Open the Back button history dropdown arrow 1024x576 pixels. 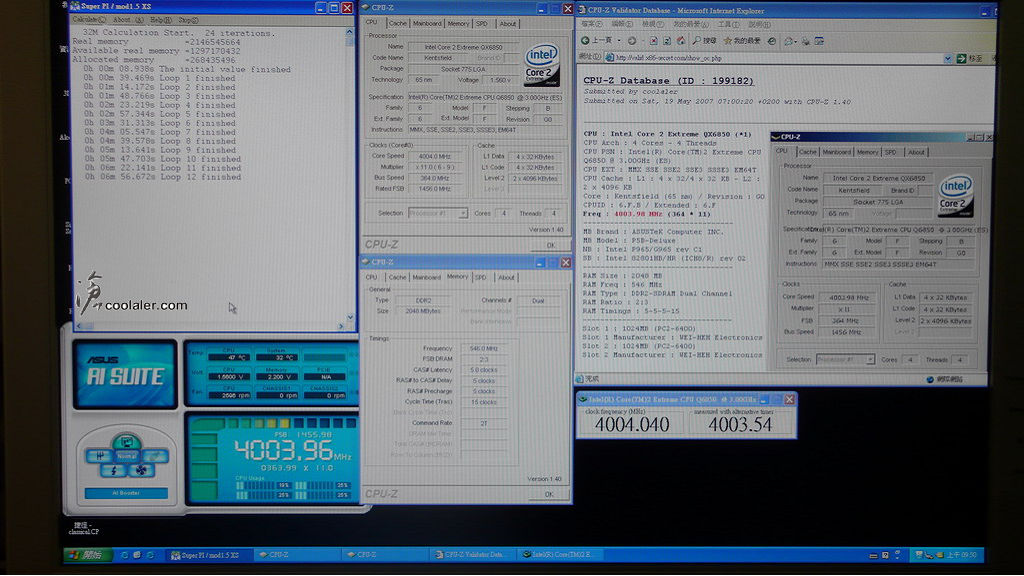click(x=618, y=40)
